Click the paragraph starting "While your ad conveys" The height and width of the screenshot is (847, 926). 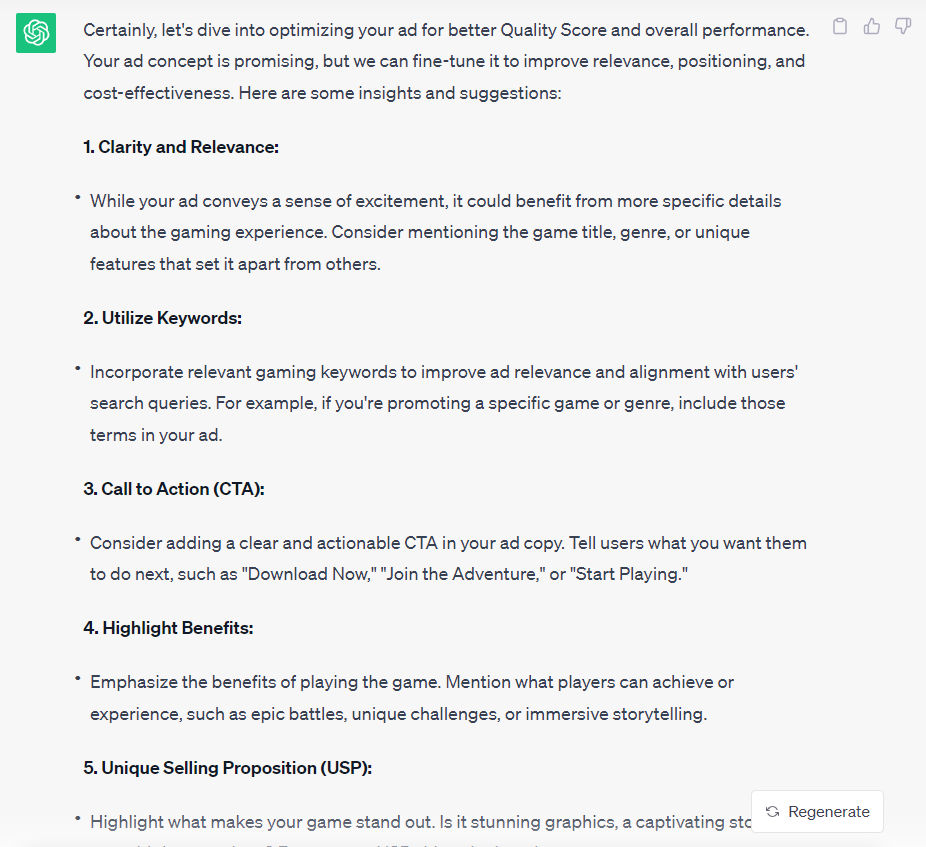coord(420,232)
